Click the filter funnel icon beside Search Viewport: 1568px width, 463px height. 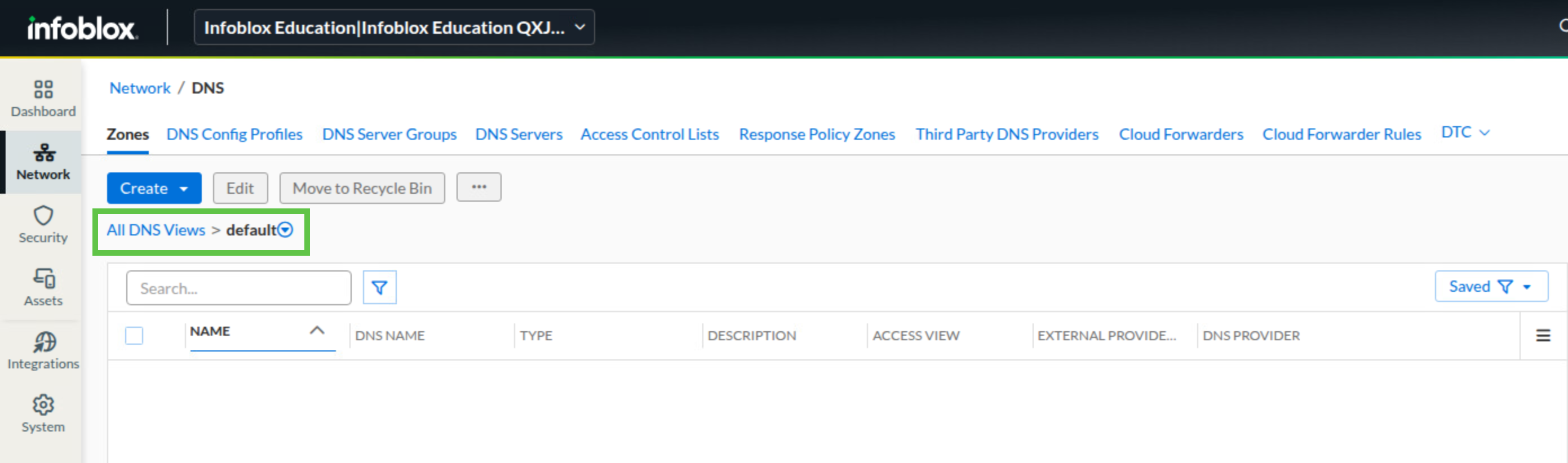(380, 287)
